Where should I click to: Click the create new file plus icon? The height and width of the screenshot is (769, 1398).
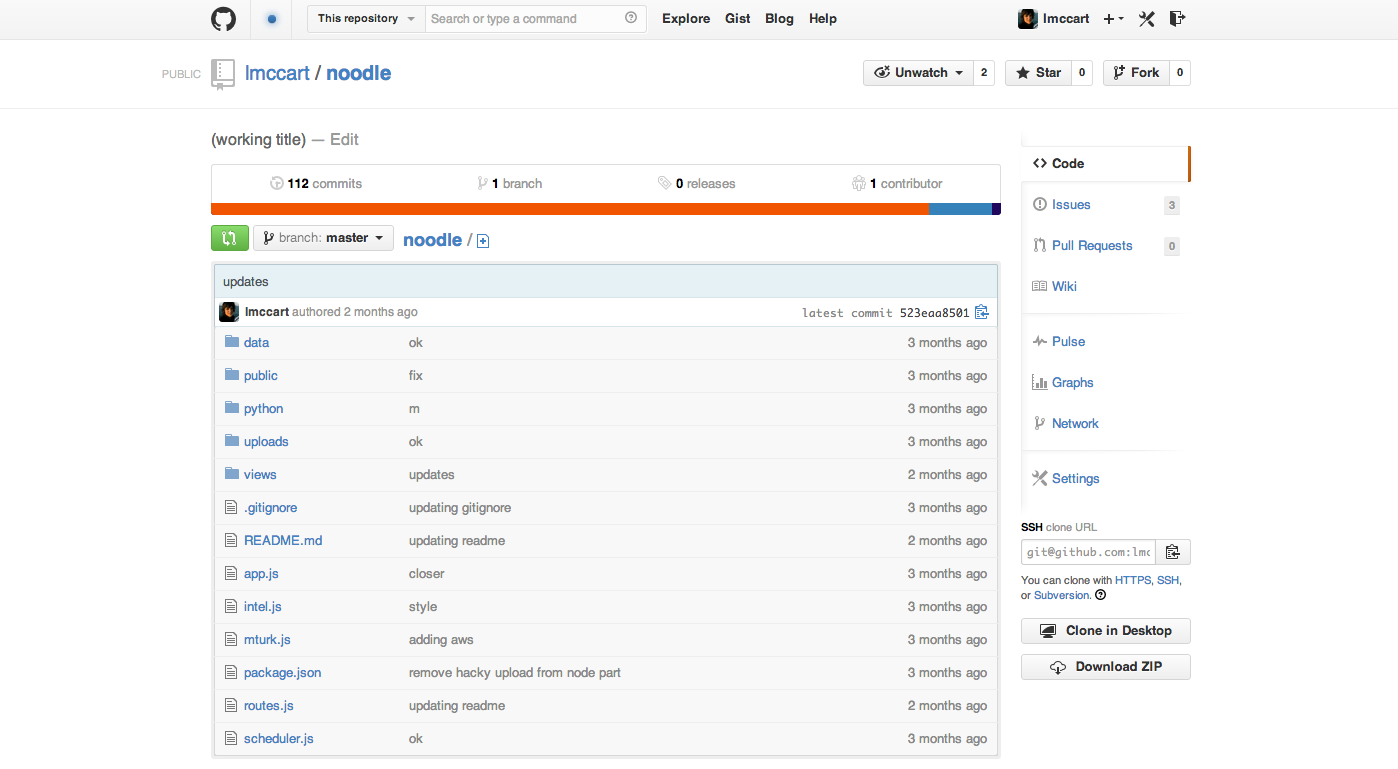click(483, 241)
